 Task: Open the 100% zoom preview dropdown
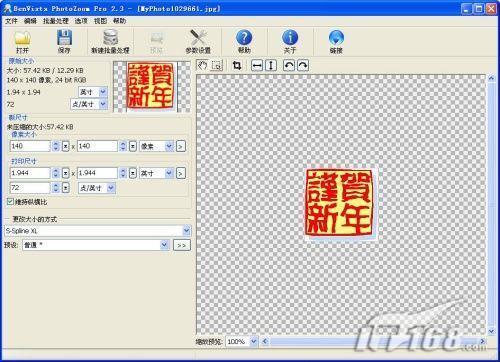pyautogui.click(x=254, y=341)
